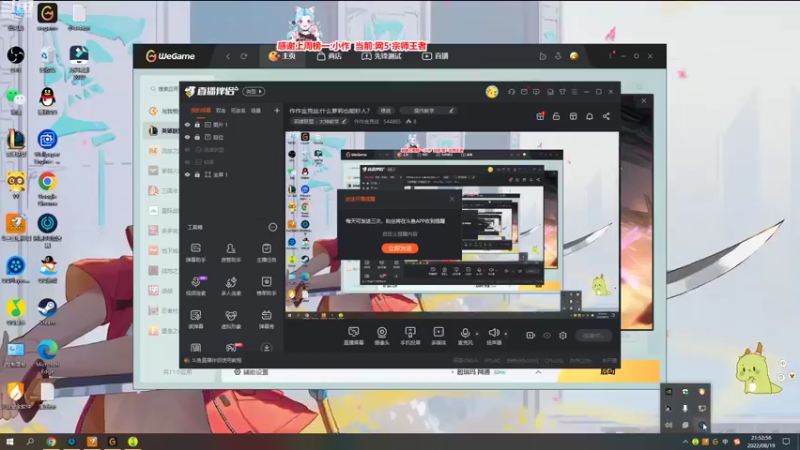This screenshot has height=450, width=800.
Task: Open the 视频连麦 tool in the toolbox
Action: tap(195, 286)
